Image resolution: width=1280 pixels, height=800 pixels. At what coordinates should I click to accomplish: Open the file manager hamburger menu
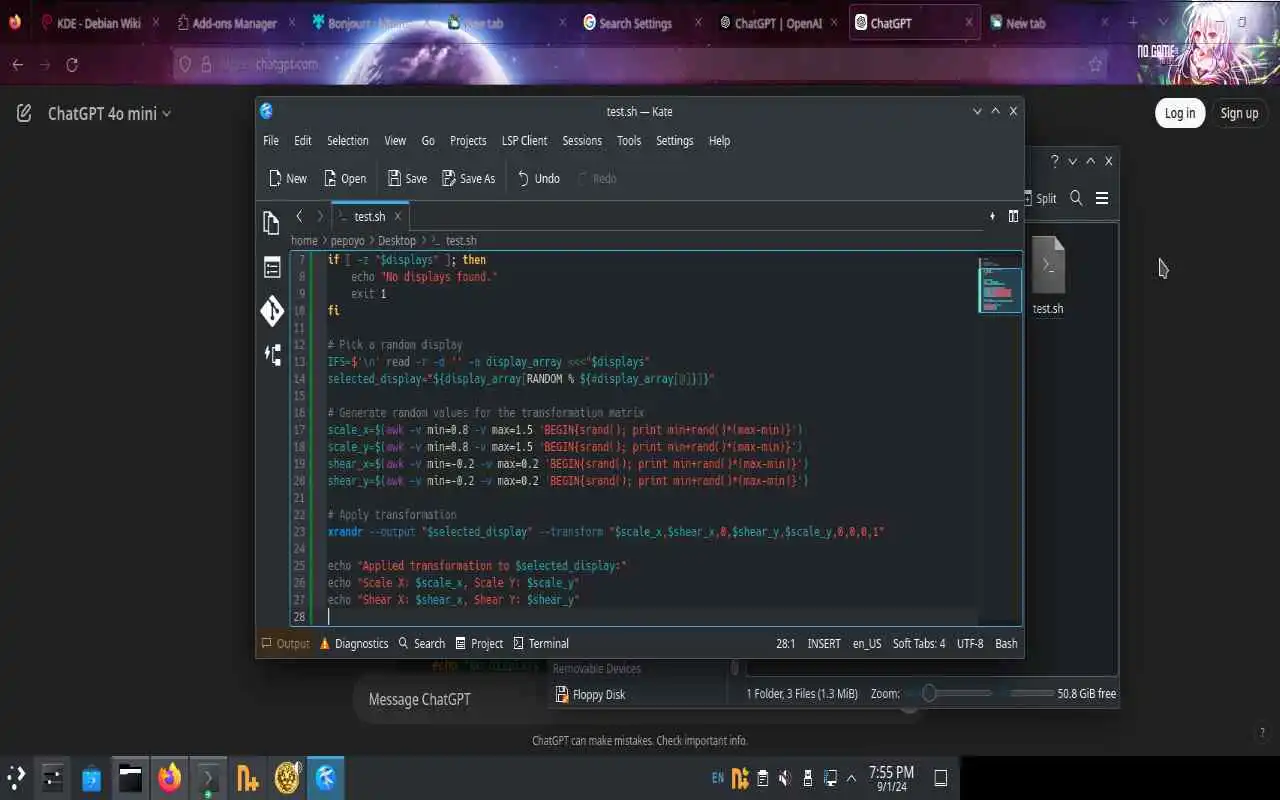click(x=1102, y=198)
